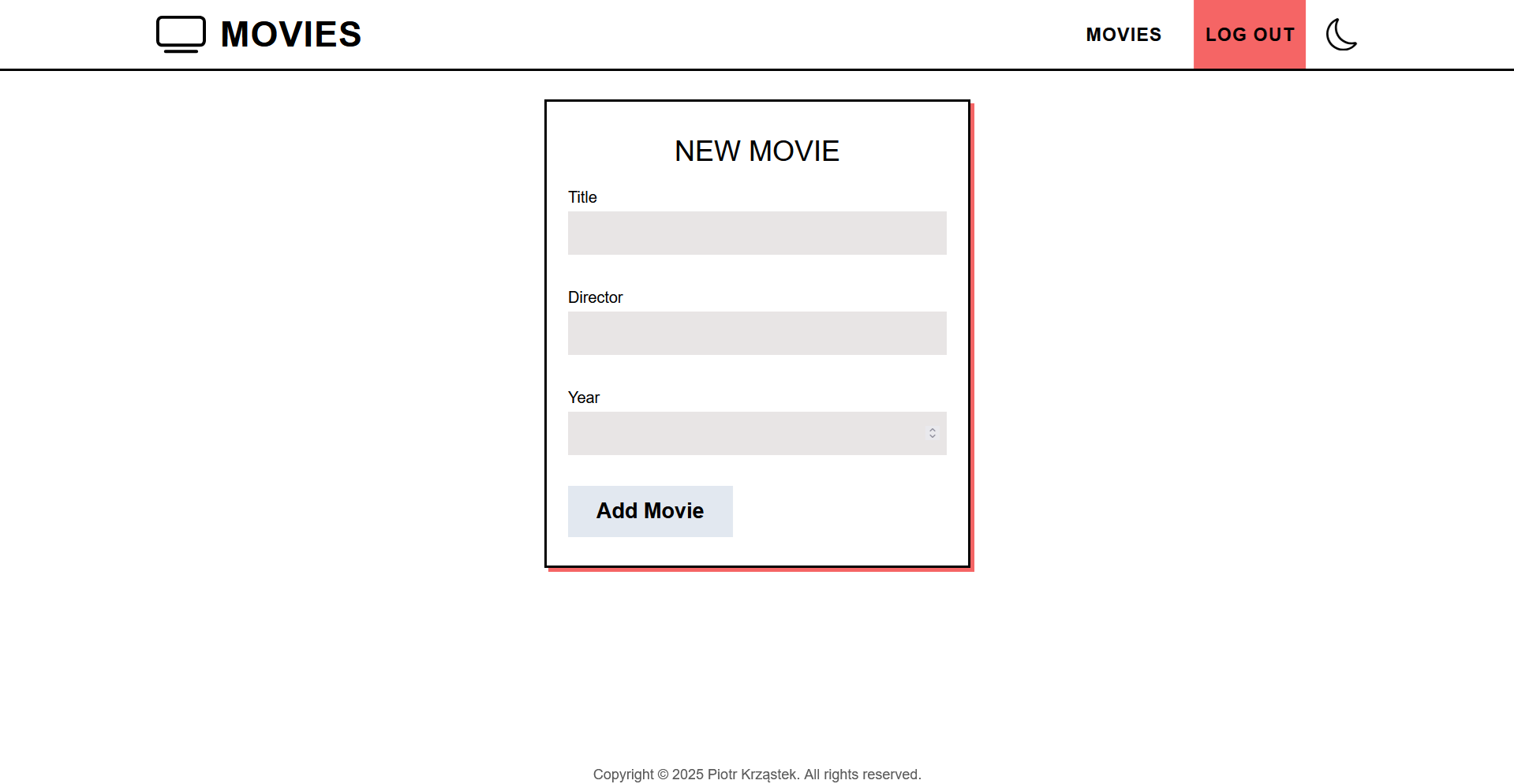The width and height of the screenshot is (1514, 784).
Task: Focus the Title input field
Action: point(756,233)
